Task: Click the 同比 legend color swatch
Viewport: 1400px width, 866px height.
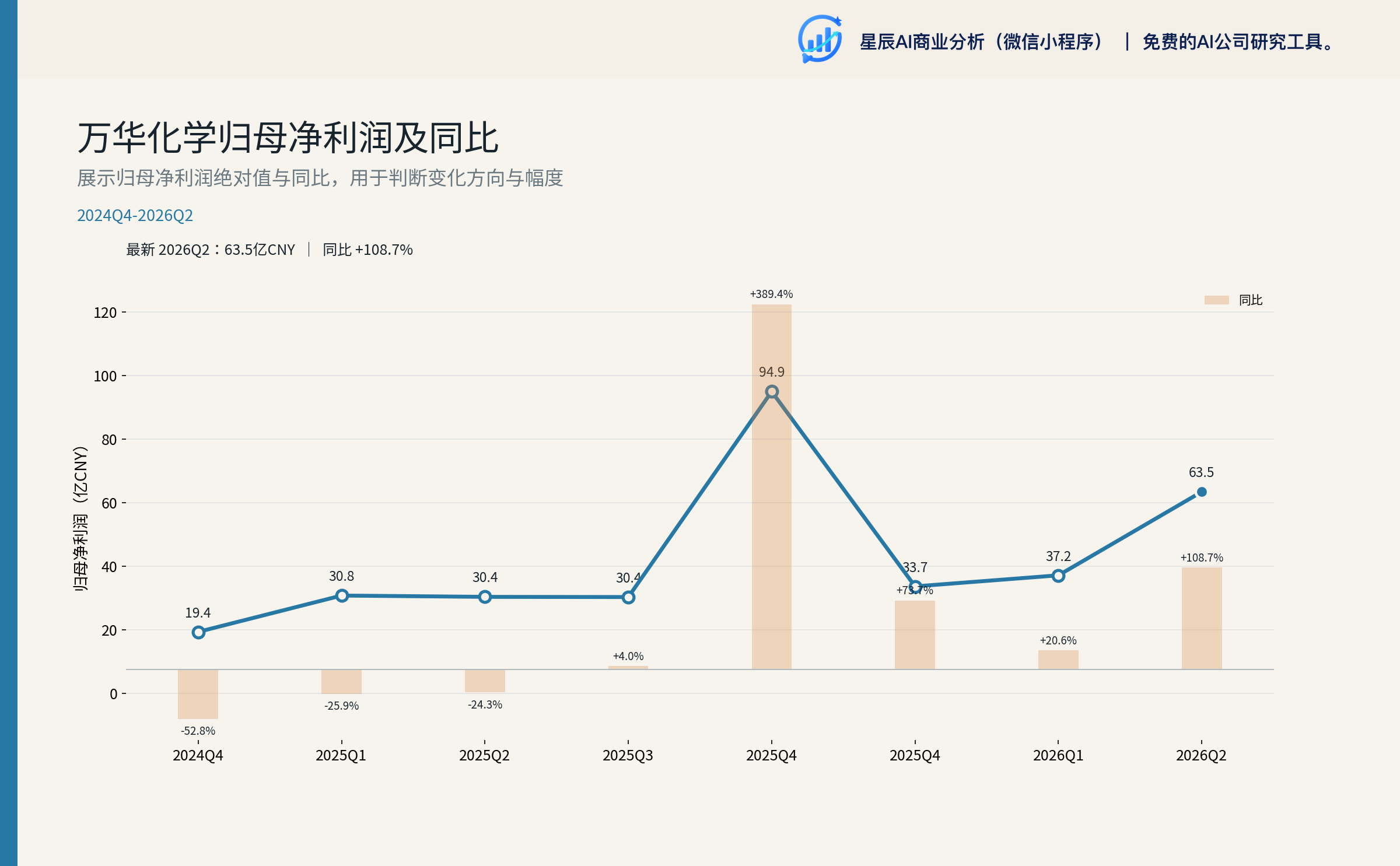Action: [x=1216, y=300]
